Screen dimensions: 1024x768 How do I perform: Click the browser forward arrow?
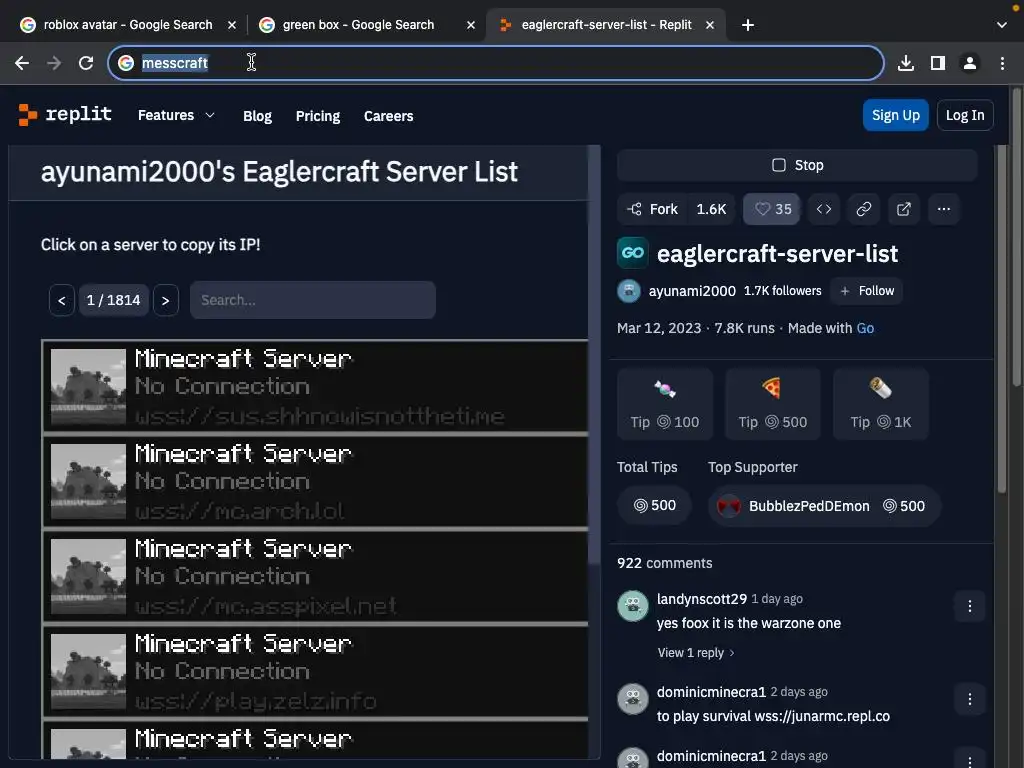tap(54, 63)
